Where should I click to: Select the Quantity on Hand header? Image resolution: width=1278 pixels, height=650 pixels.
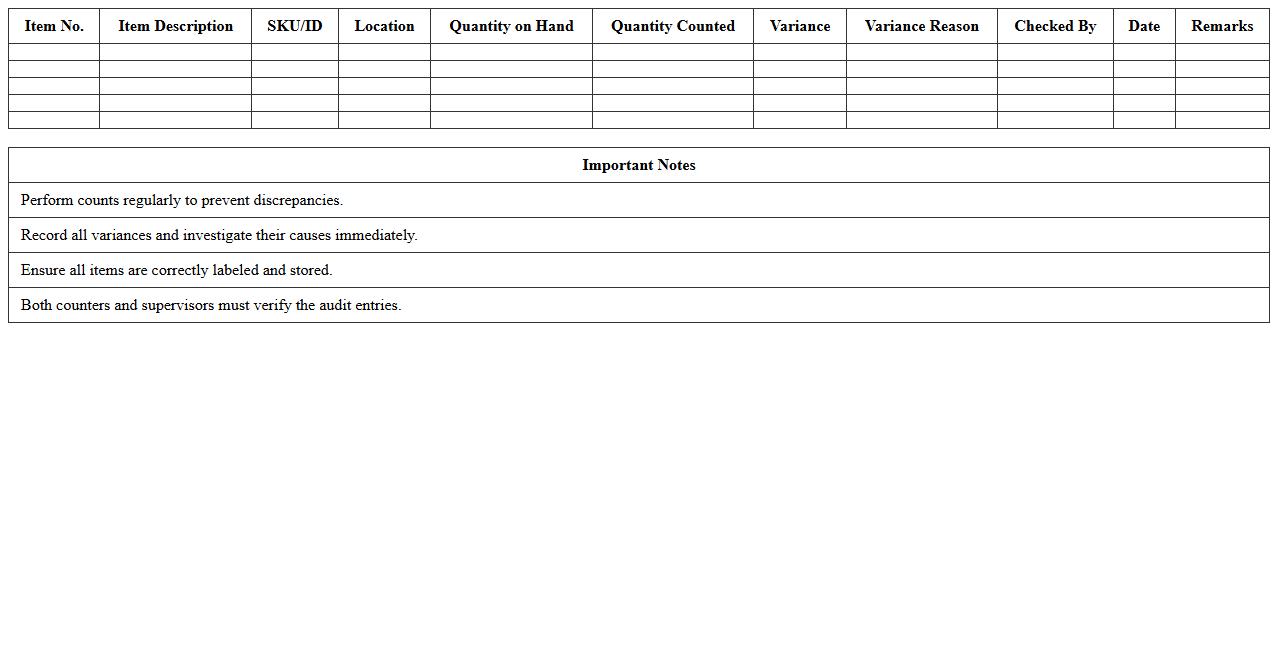click(x=510, y=26)
